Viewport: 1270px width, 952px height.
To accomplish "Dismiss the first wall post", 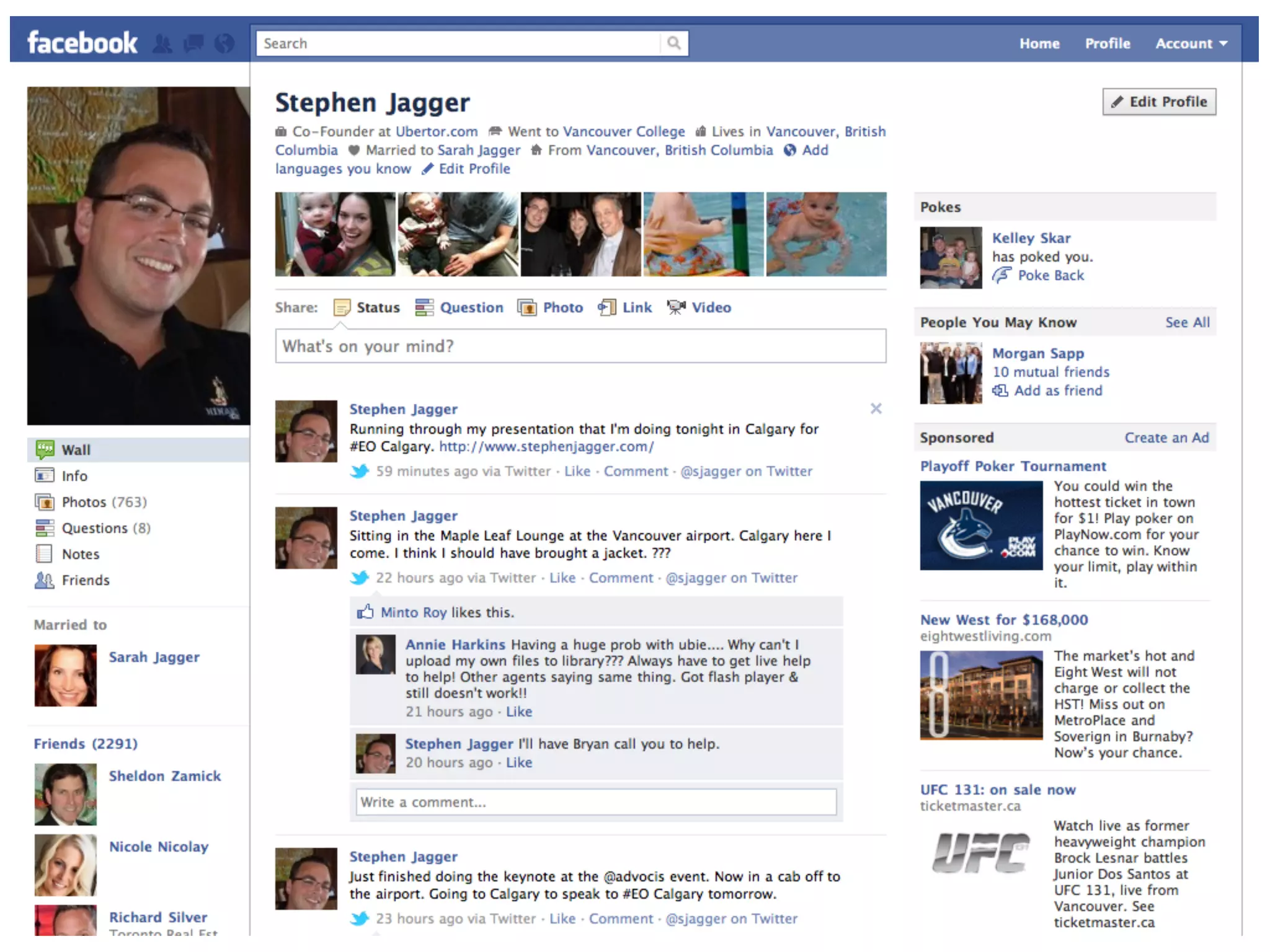I will (876, 408).
